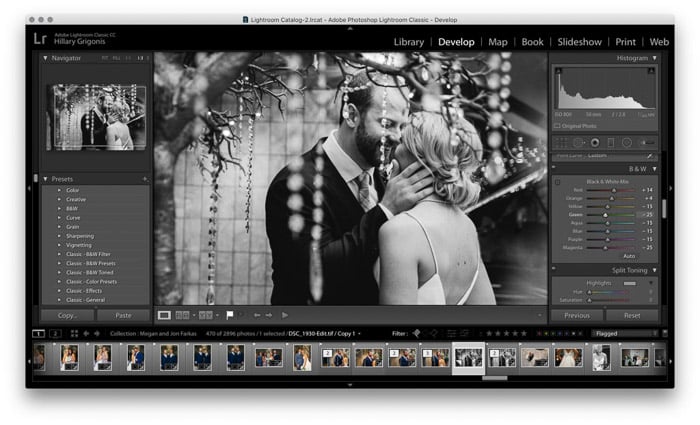Filter by red color label
The height and width of the screenshot is (425, 700).
point(539,333)
